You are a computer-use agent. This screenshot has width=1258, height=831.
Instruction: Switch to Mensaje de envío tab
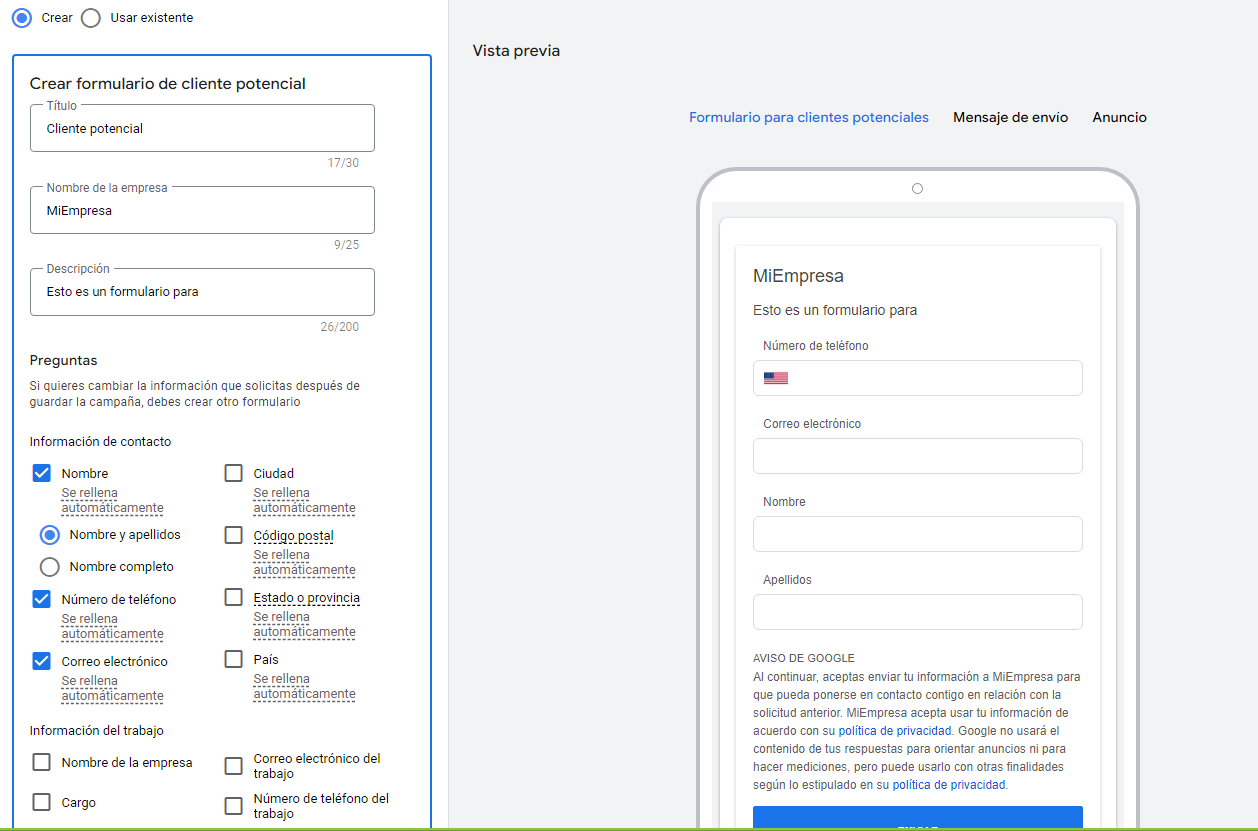tap(1010, 118)
